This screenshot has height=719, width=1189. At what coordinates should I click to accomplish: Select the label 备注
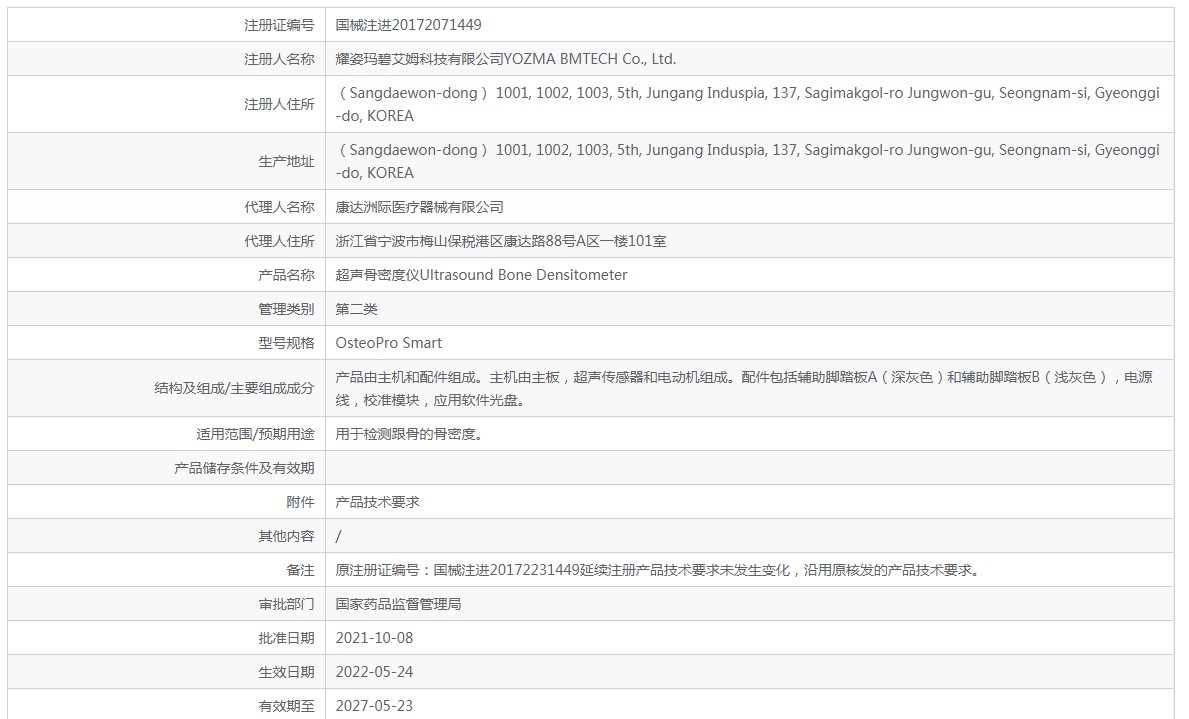click(300, 570)
